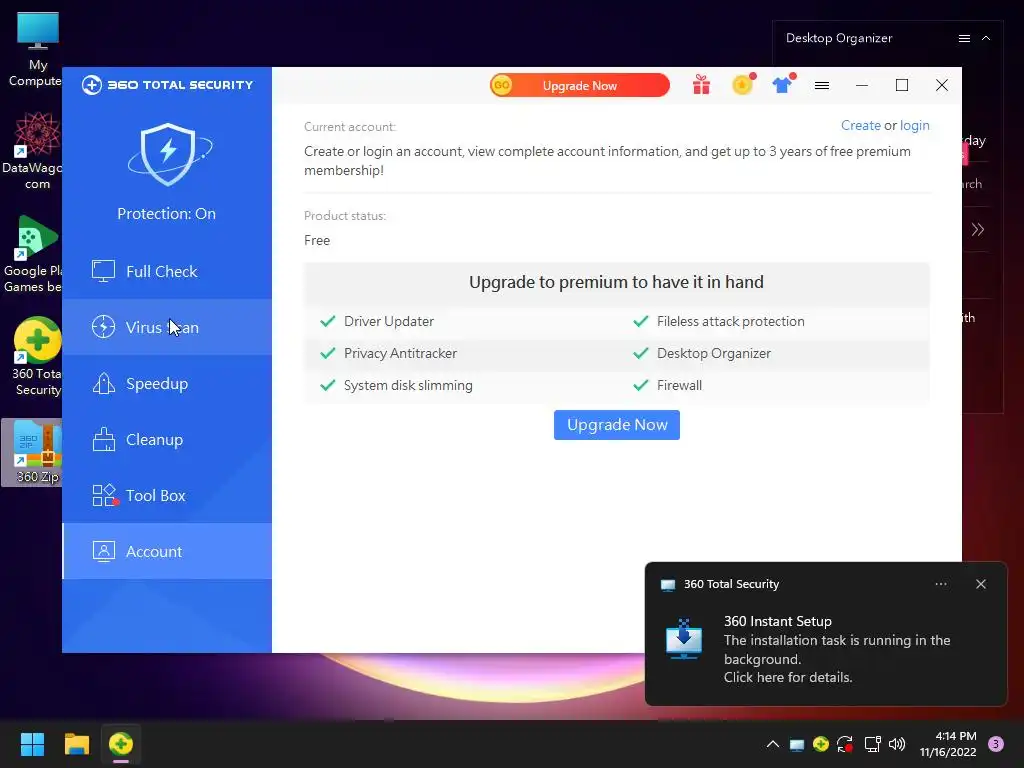Select the Account section in sidebar
Viewport: 1024px width, 768px height.
[x=167, y=551]
